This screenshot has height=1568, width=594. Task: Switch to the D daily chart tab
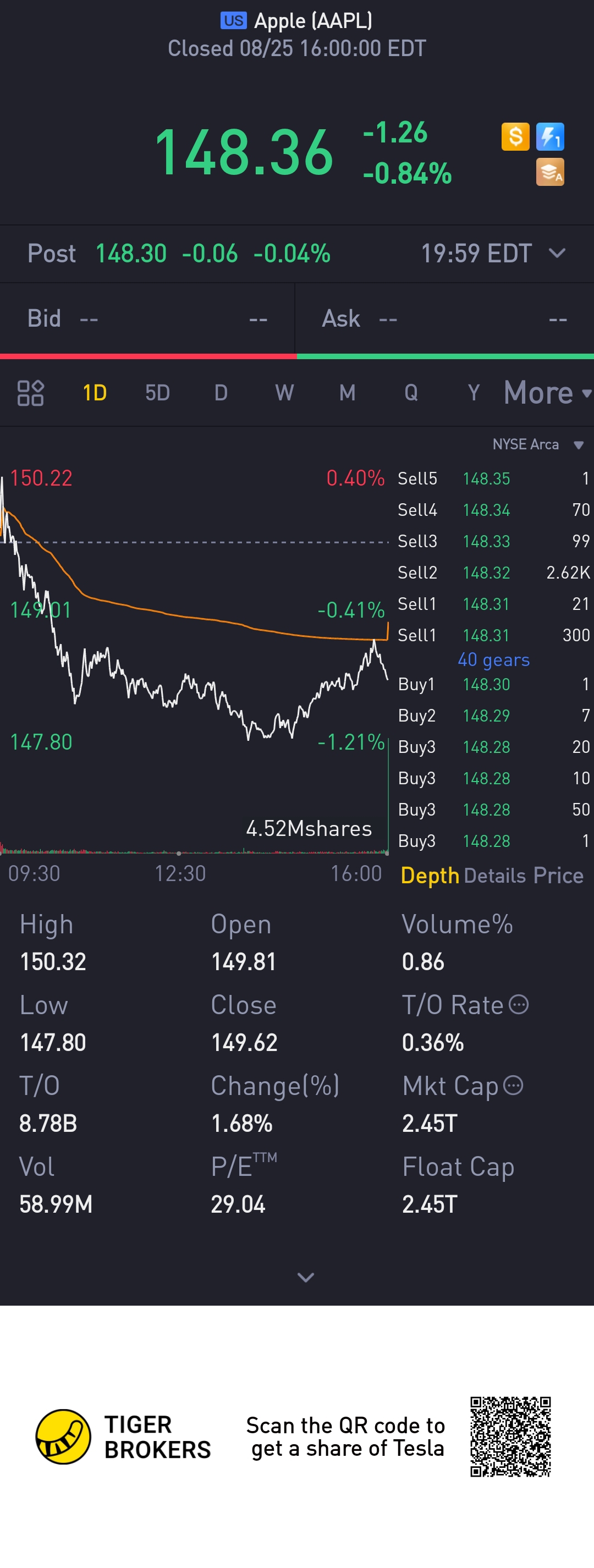point(221,393)
